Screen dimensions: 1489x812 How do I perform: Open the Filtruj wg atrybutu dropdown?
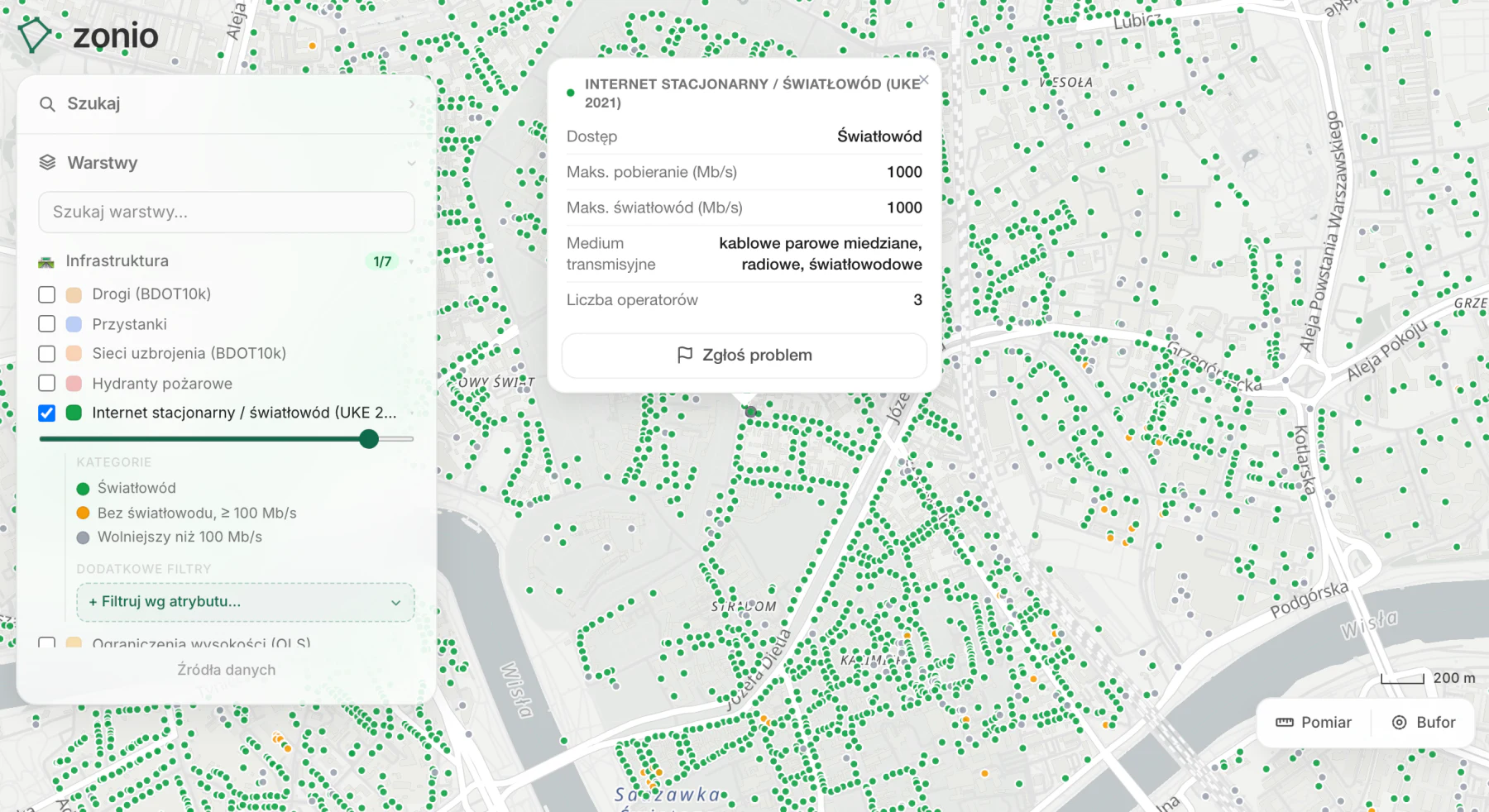tap(245, 602)
